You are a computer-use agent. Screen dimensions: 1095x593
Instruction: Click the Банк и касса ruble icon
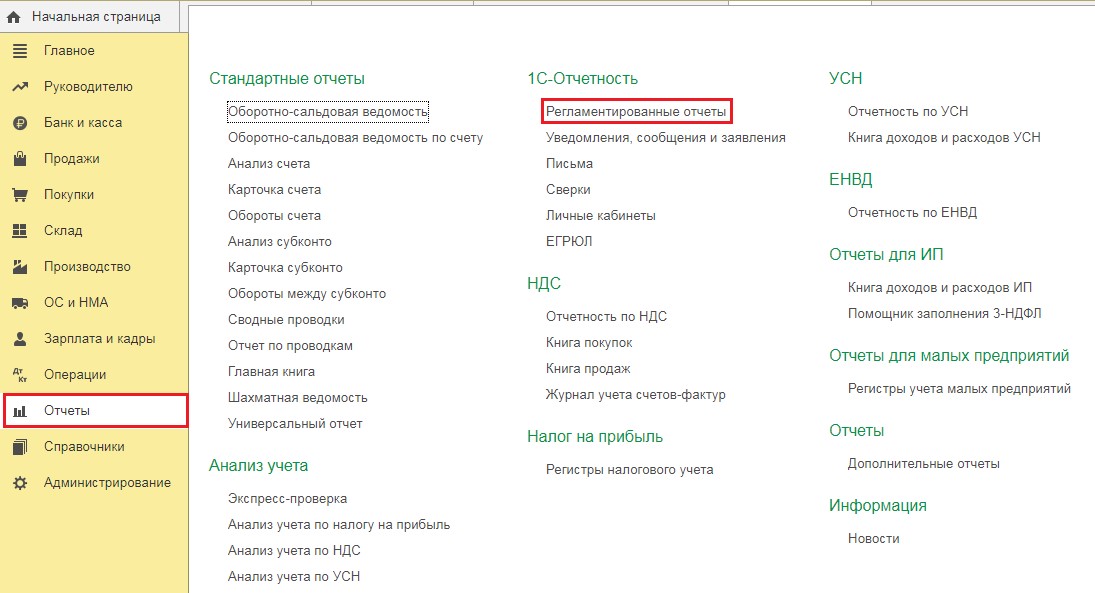tap(20, 123)
